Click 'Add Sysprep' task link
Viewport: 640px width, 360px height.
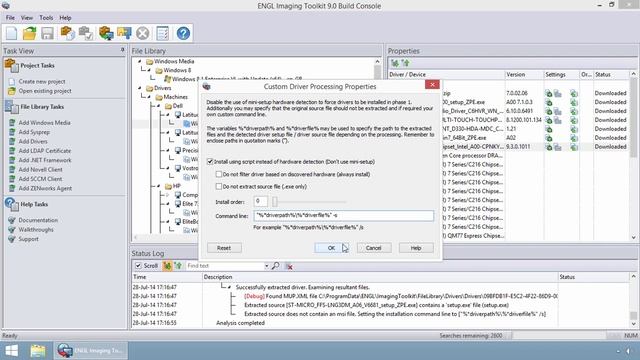coord(34,132)
